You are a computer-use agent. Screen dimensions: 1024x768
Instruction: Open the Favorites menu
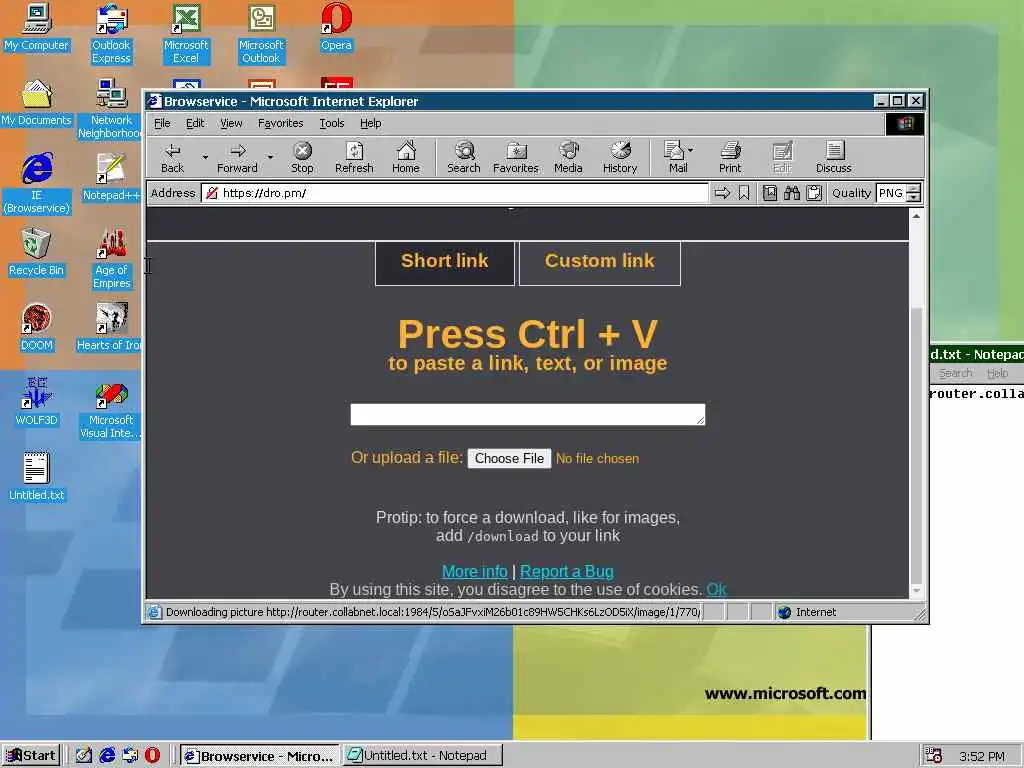280,123
